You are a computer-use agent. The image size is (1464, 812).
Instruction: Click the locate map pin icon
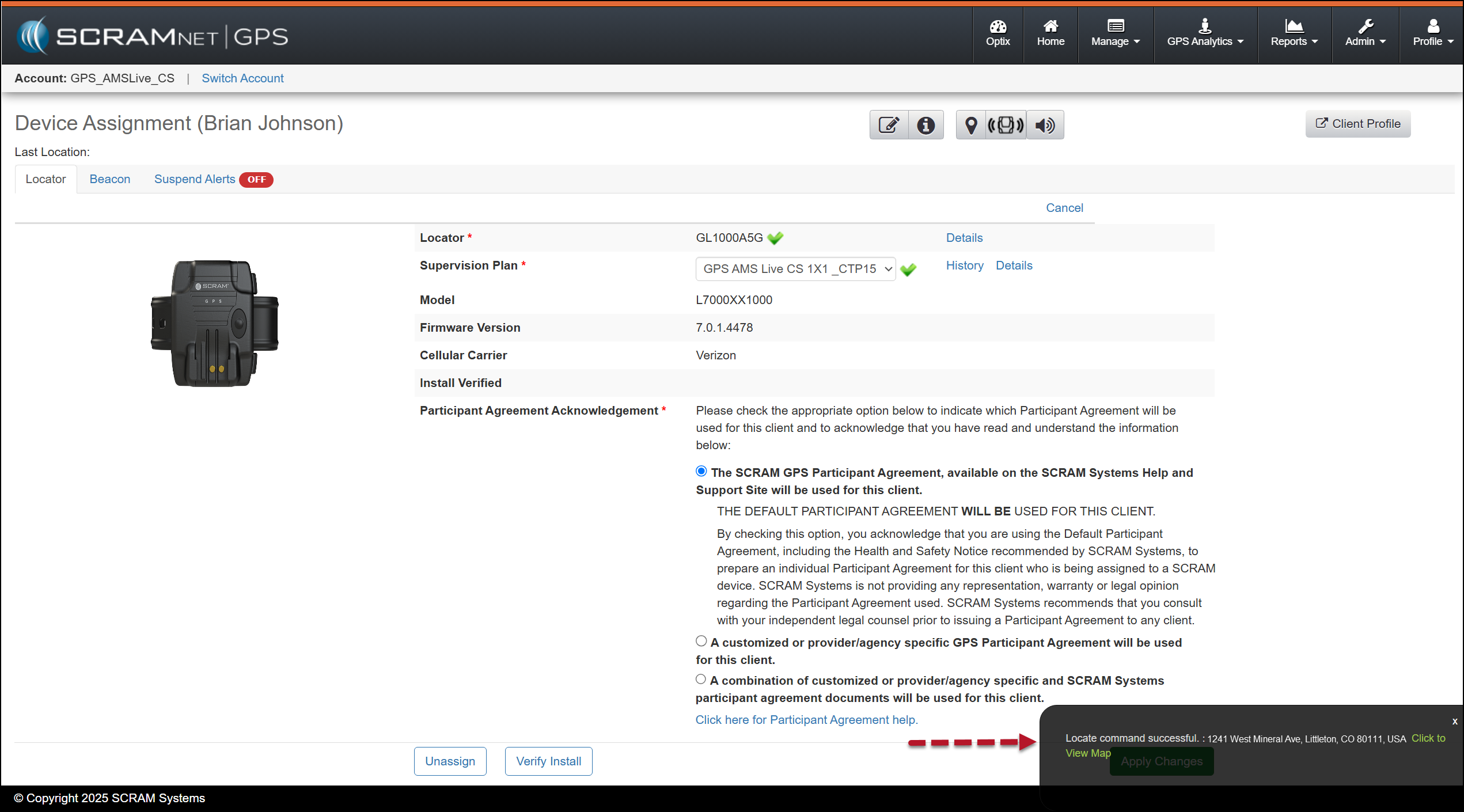tap(971, 125)
